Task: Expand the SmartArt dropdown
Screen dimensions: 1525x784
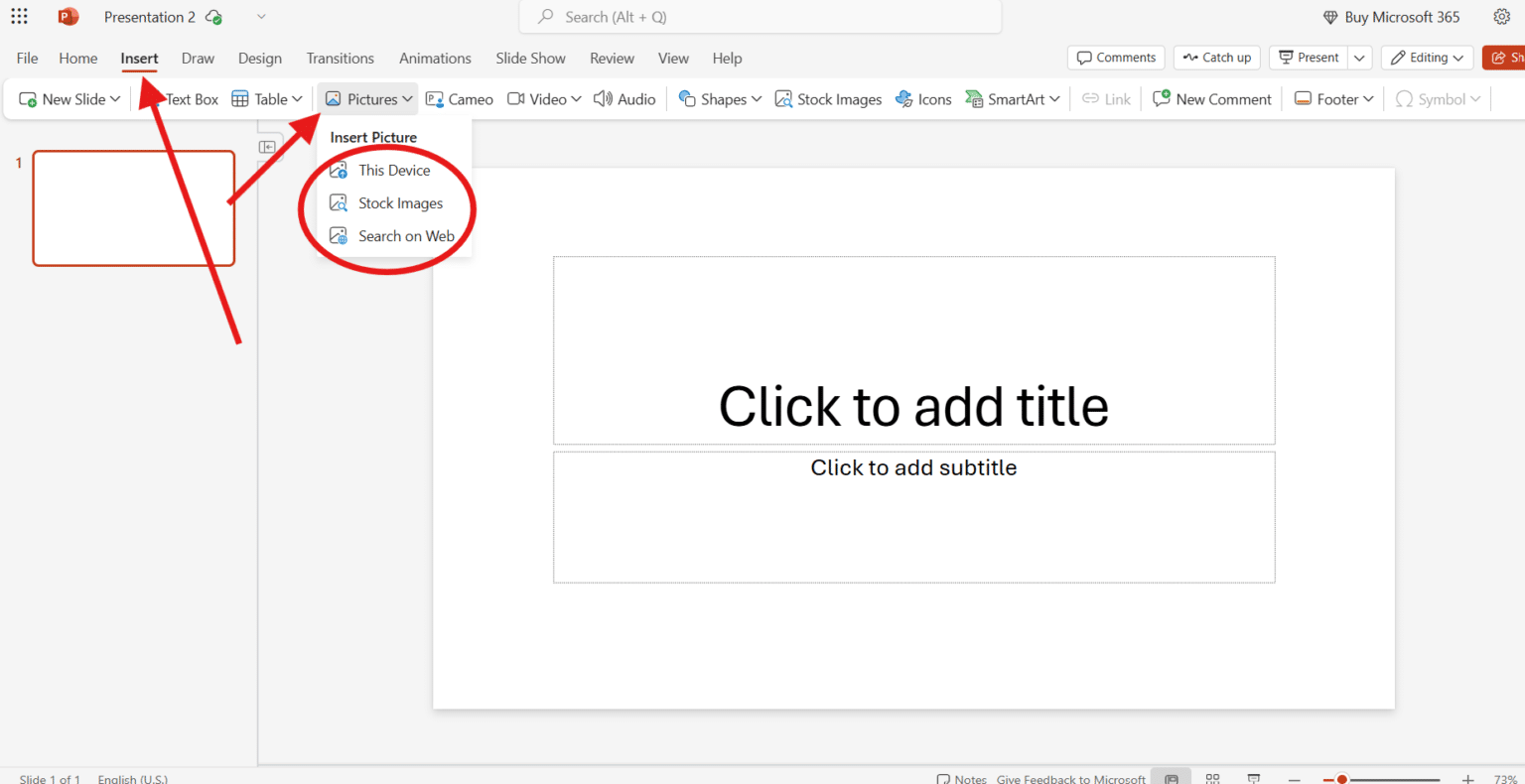Action: (x=1012, y=98)
